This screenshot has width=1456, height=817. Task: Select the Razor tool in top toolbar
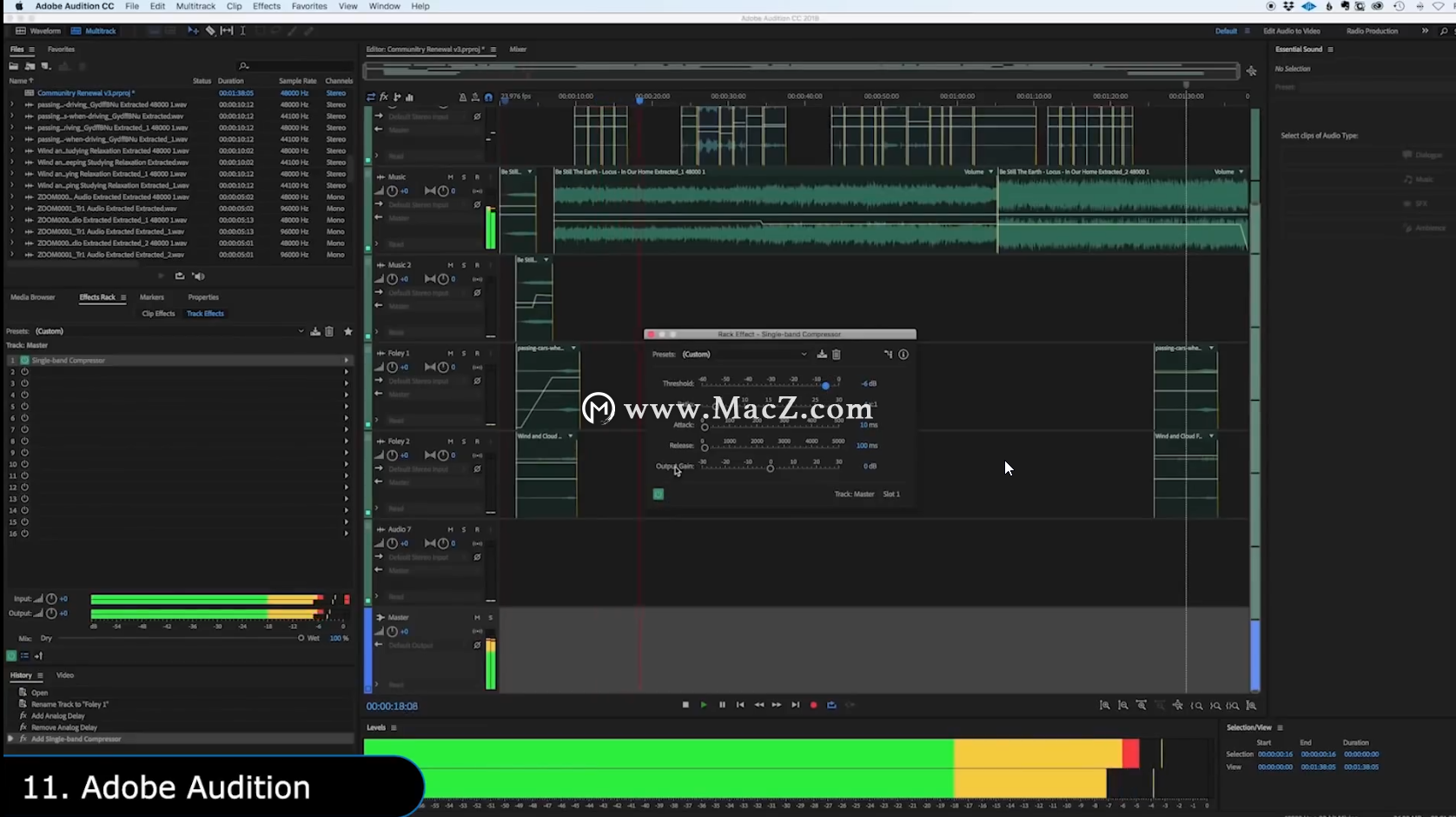pos(210,30)
